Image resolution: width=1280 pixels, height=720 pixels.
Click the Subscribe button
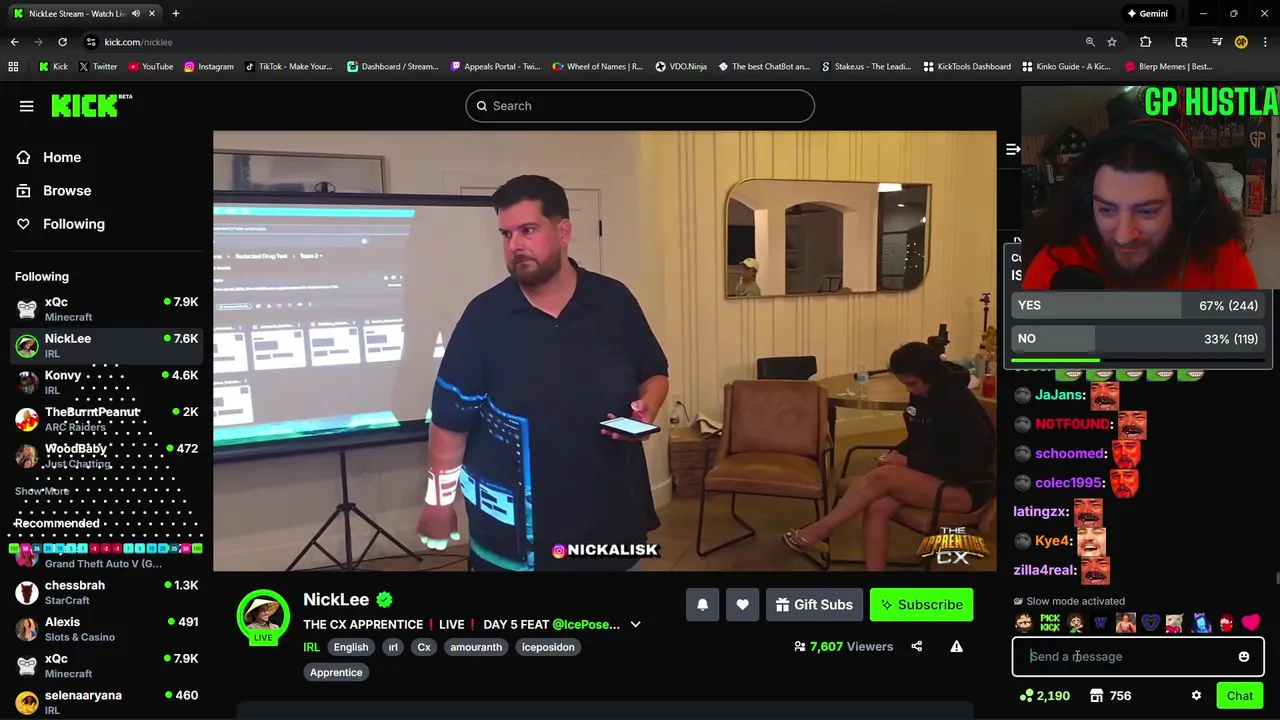coord(921,604)
